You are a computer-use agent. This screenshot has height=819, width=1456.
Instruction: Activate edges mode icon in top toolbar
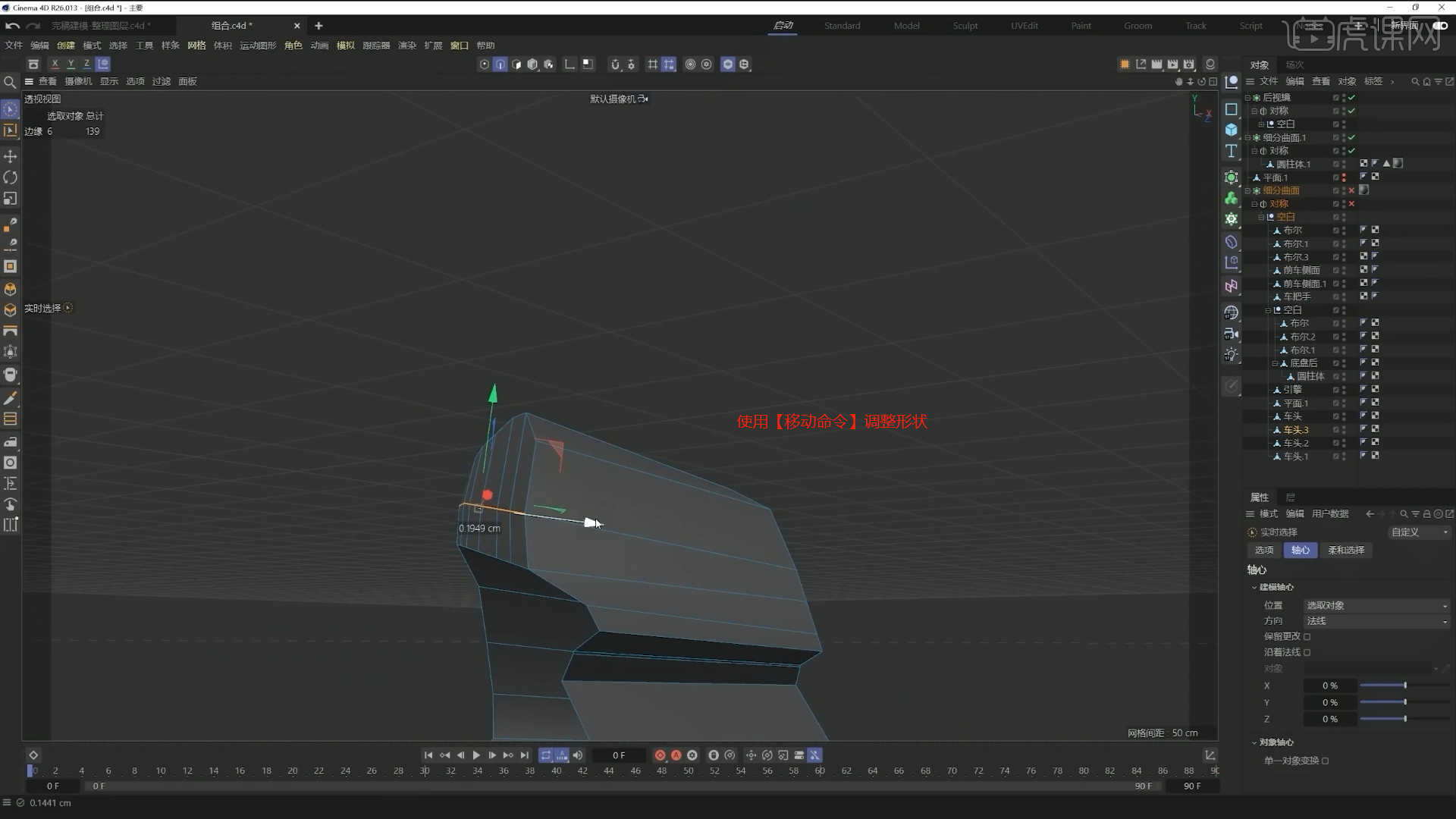point(500,64)
